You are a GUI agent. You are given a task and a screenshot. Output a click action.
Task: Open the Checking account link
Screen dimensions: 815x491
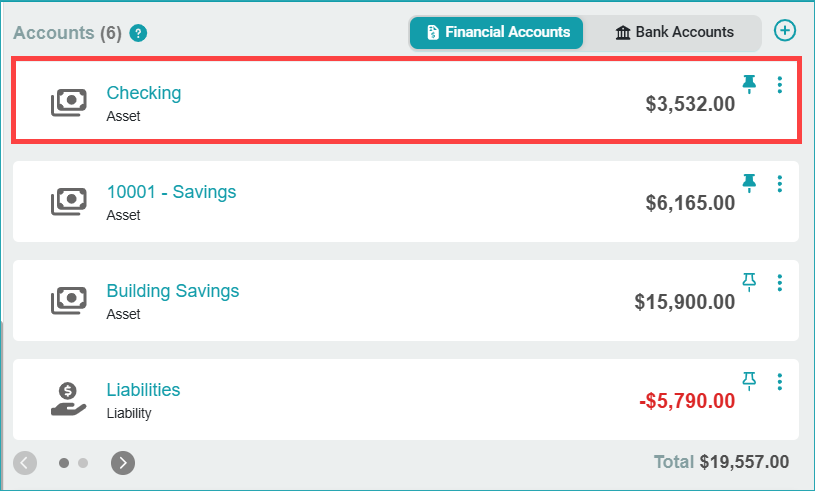pos(144,93)
